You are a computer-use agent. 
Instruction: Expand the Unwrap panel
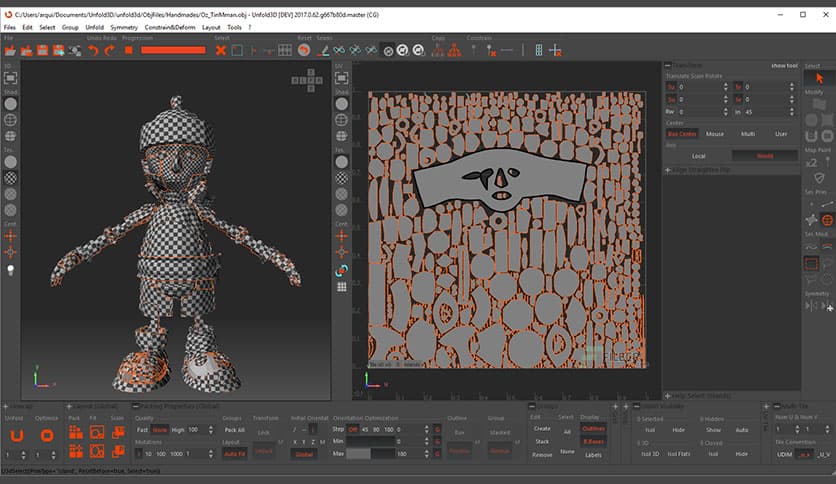5,406
